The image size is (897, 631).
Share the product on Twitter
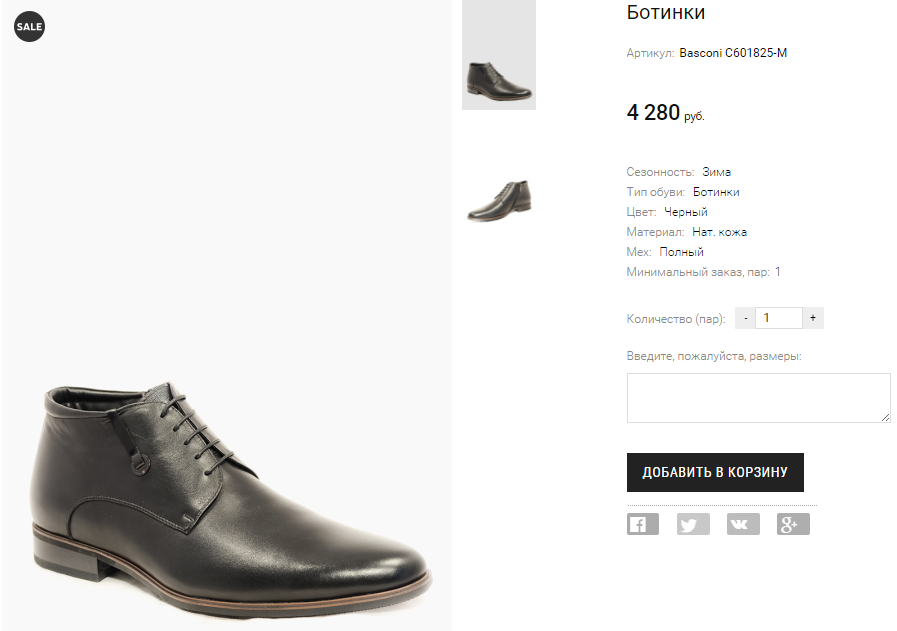click(x=693, y=524)
